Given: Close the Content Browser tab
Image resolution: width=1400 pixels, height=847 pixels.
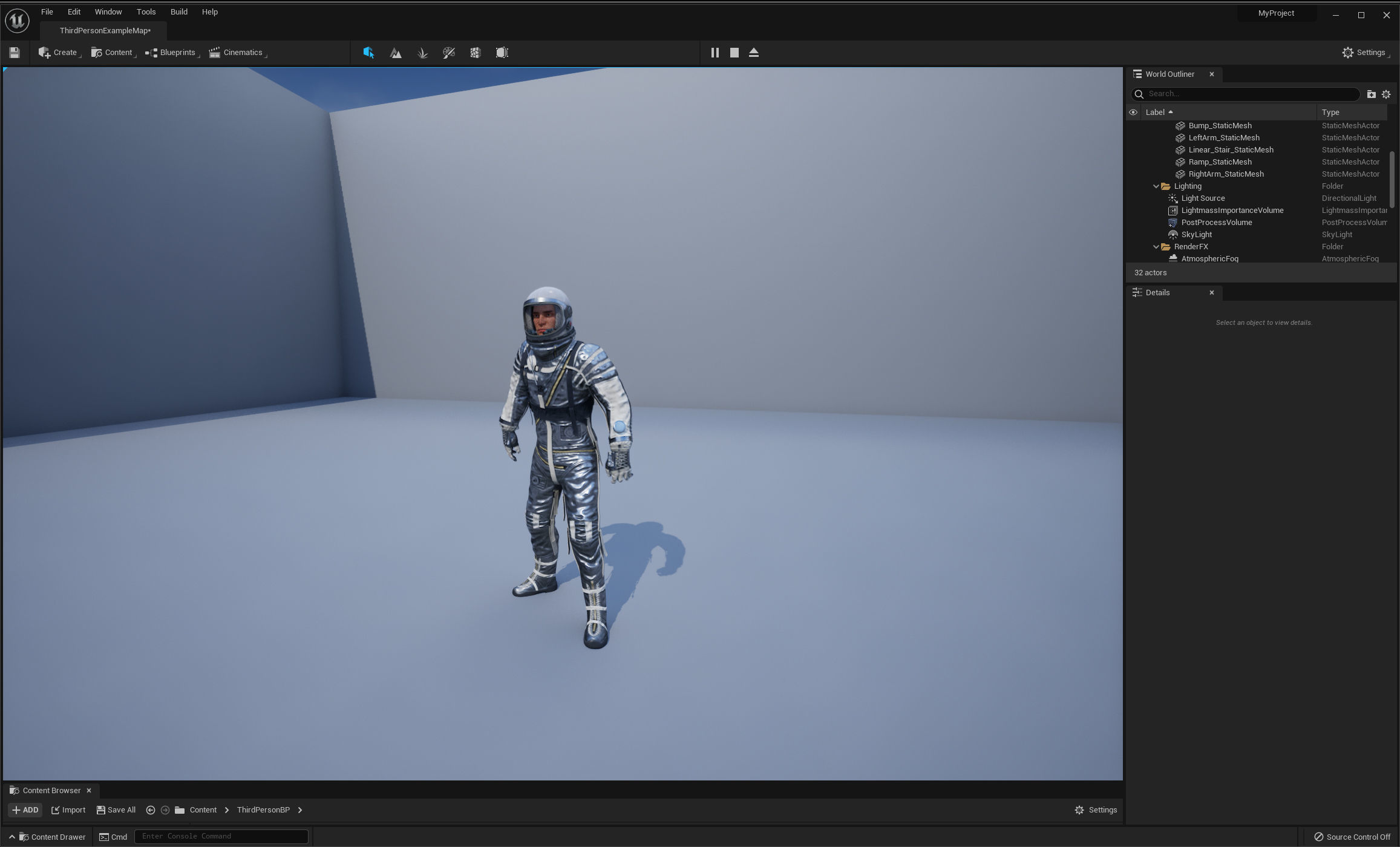Looking at the screenshot, I should 89,791.
